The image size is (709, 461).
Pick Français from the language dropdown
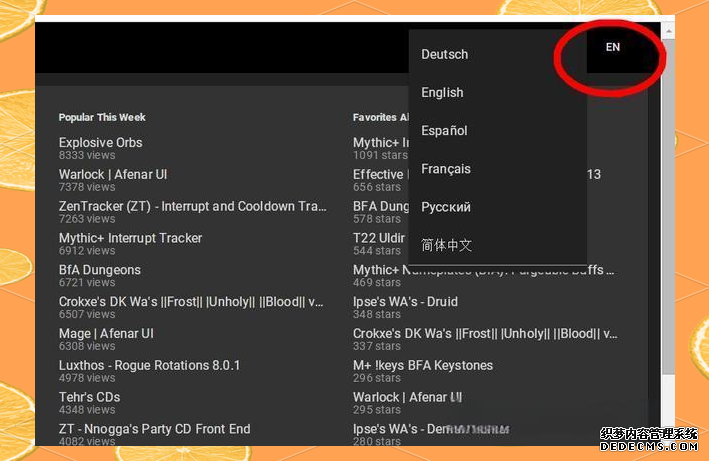click(x=446, y=169)
